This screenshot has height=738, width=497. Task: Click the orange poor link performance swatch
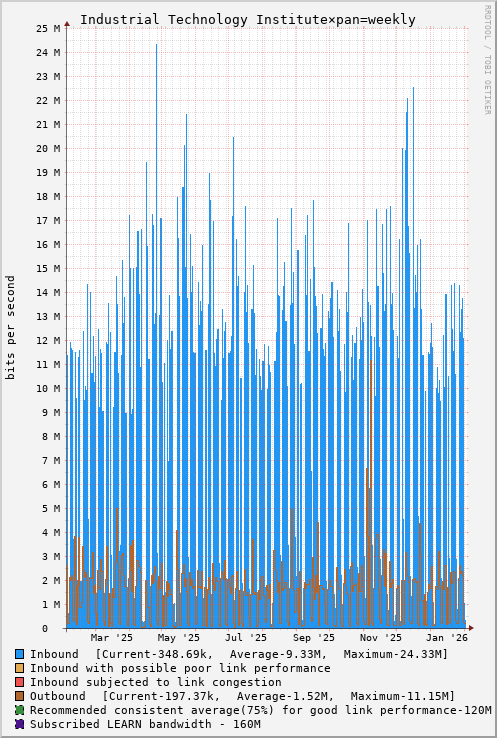pos(19,668)
